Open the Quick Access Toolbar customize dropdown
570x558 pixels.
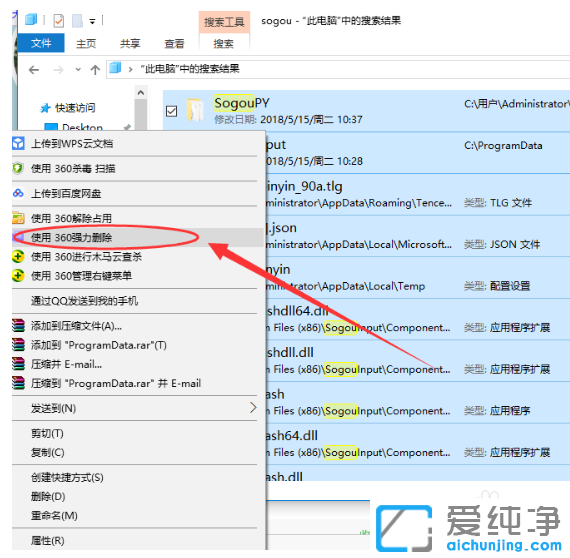(x=92, y=22)
